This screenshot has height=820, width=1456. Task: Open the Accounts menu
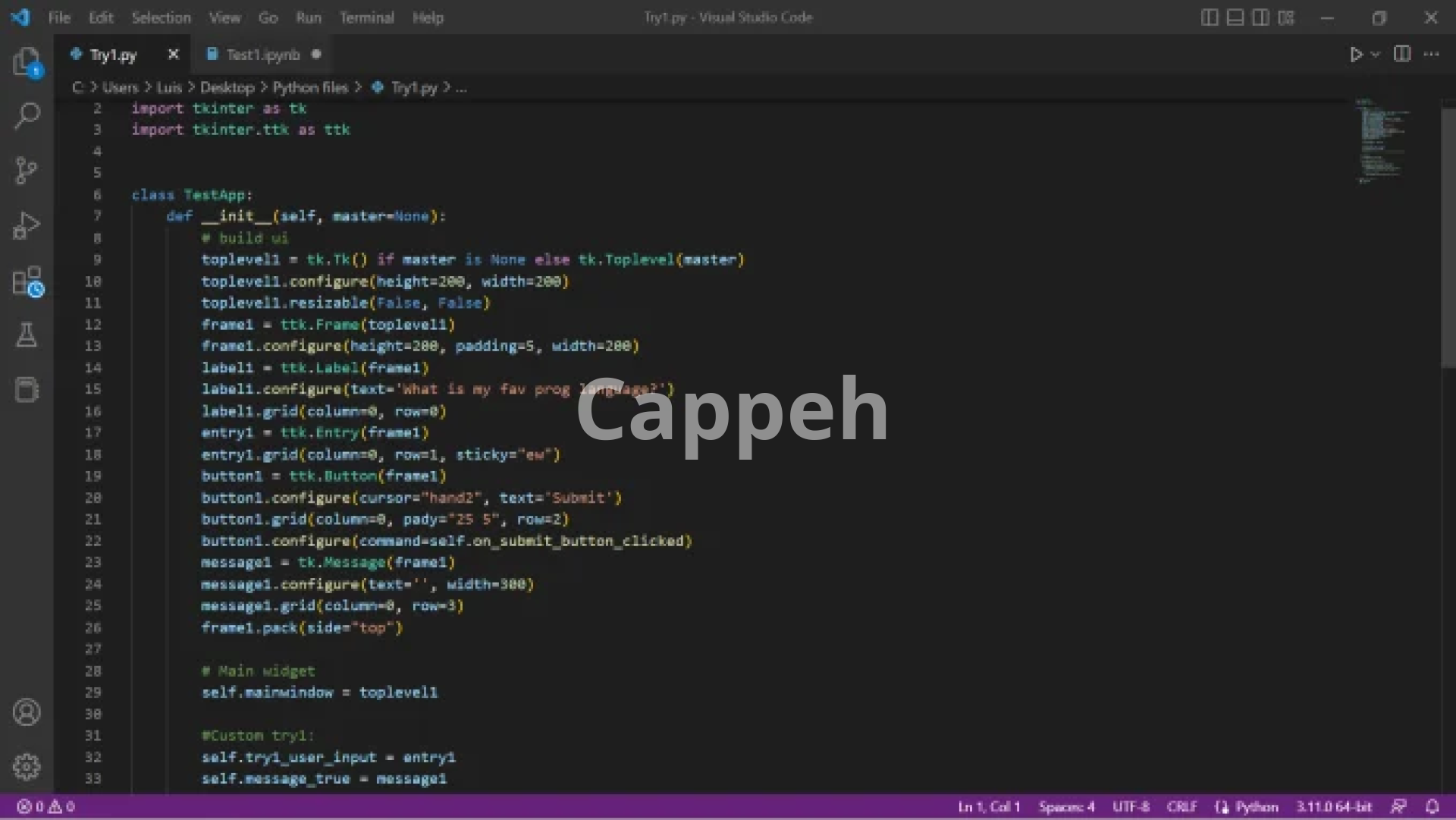(27, 712)
